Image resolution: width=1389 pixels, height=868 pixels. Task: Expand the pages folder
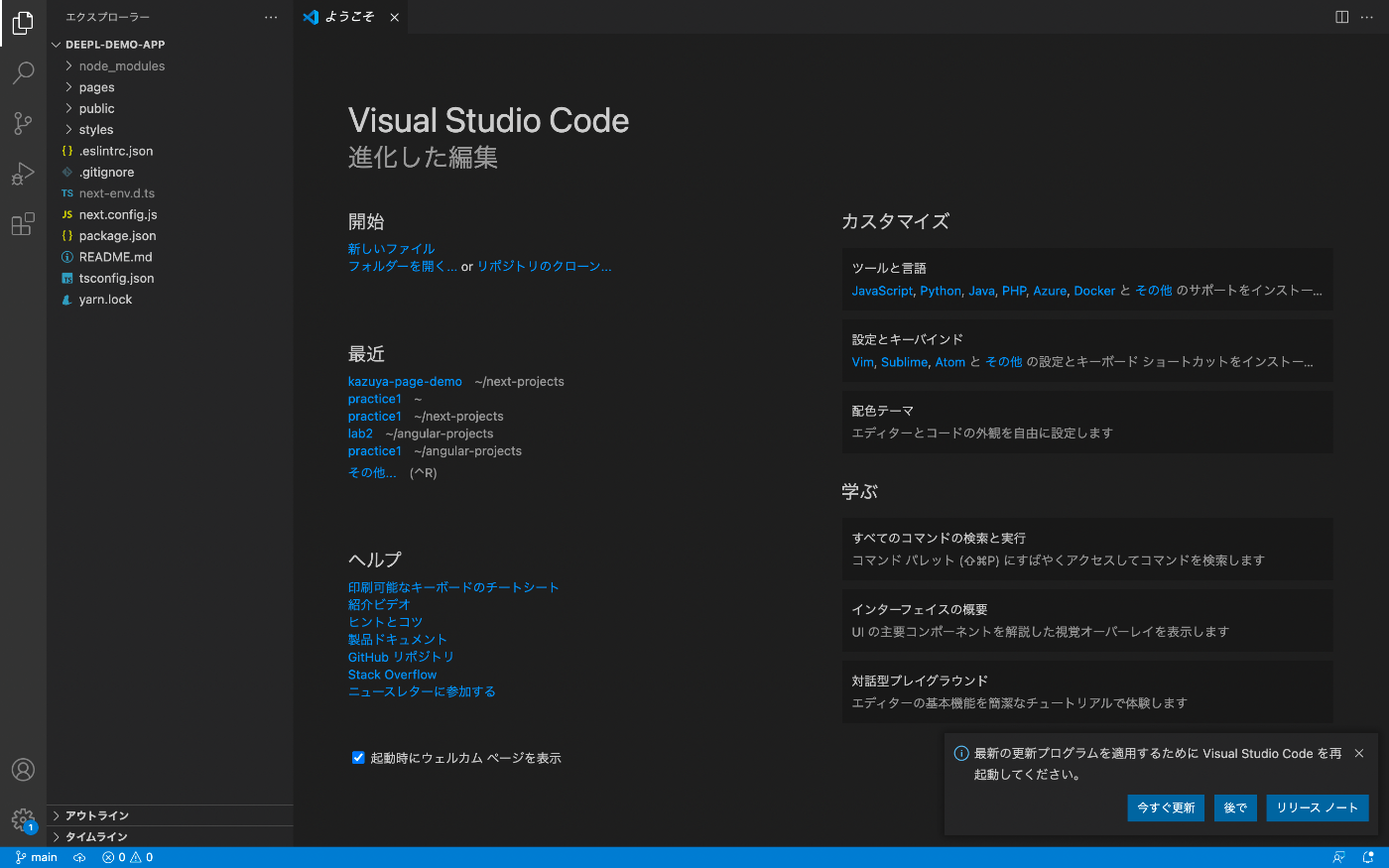170,87
